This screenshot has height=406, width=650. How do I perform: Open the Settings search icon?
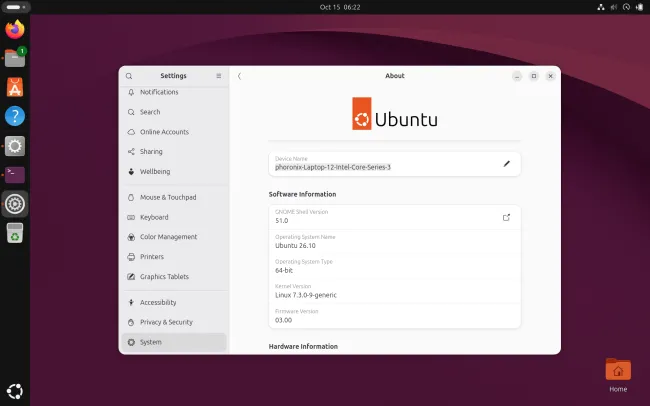129,76
